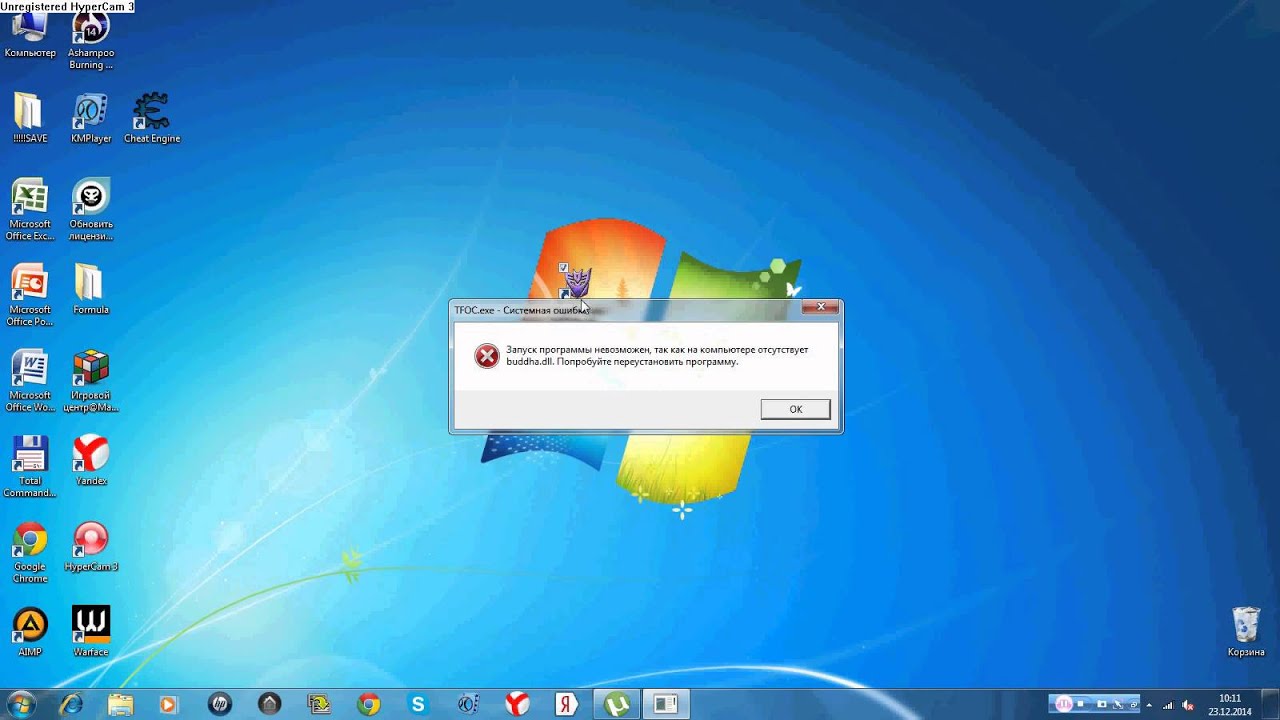
Task: Select the KMPlayer desktop shortcut
Action: tap(91, 119)
